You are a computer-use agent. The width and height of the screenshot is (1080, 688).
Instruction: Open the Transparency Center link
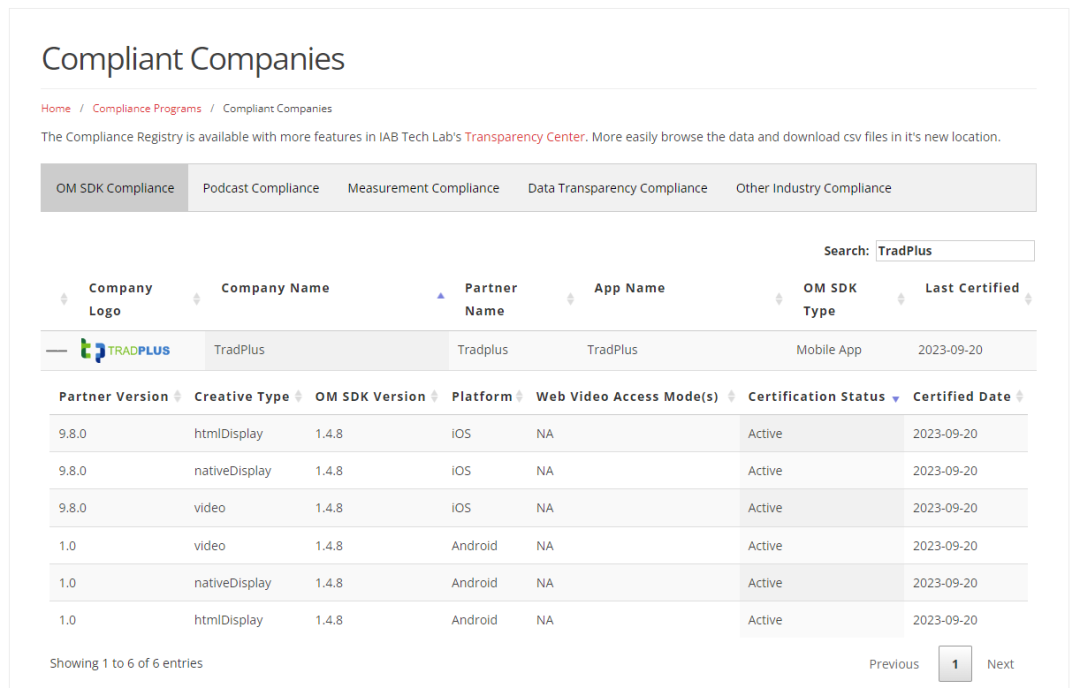525,137
